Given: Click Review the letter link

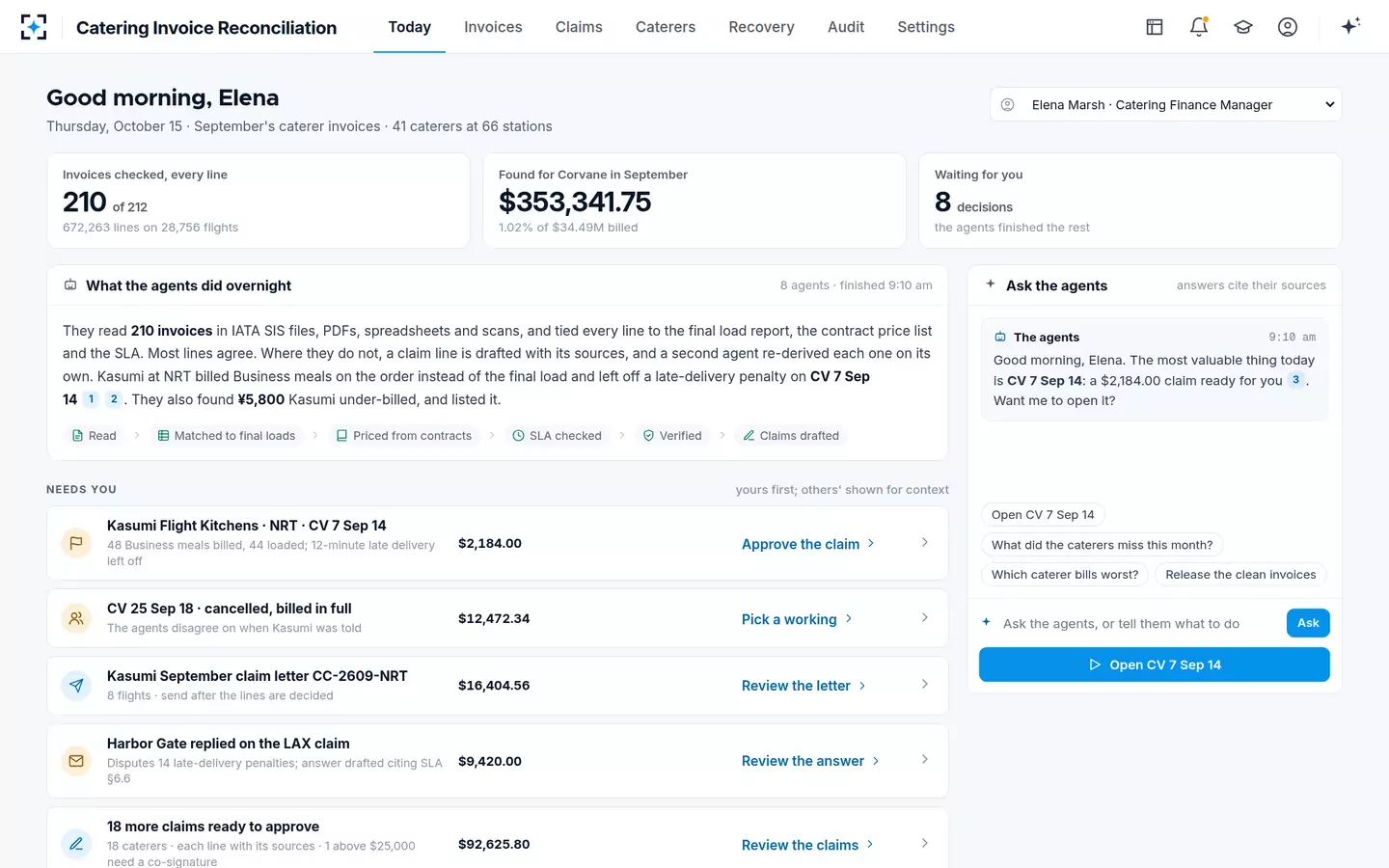Looking at the screenshot, I should click(803, 686).
